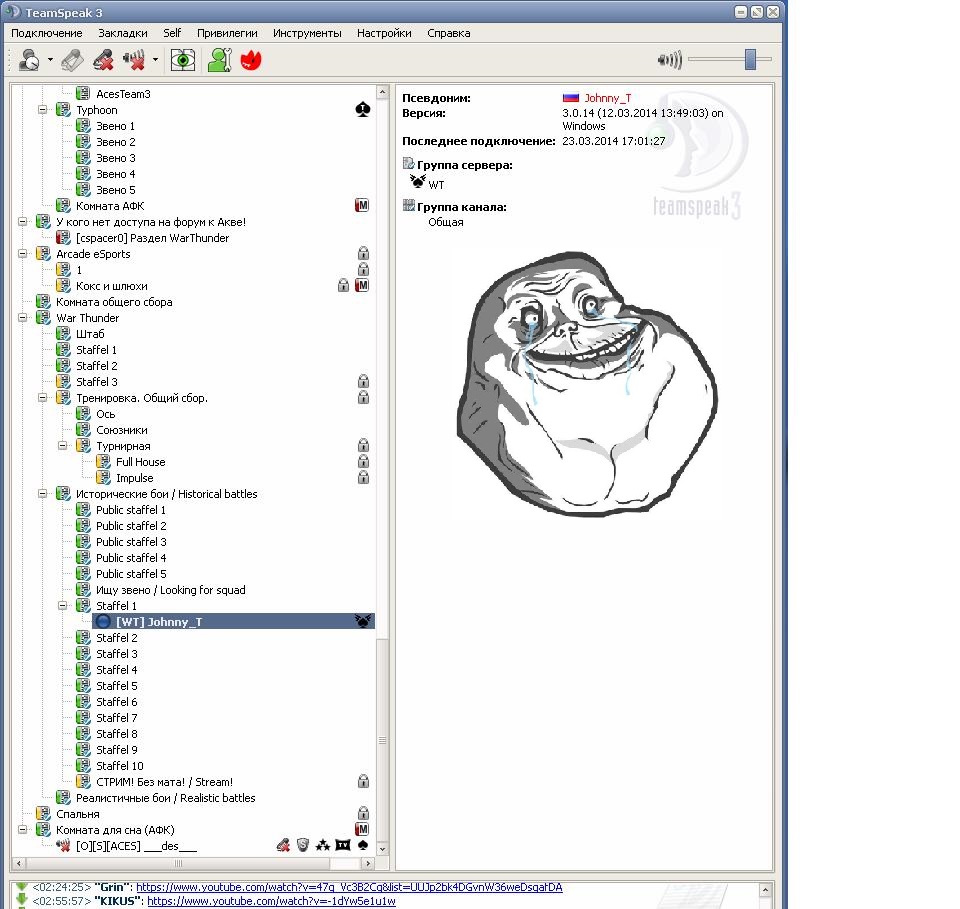Click the two stars badge on ___des___ row
960x909 pixels.
click(x=323, y=846)
